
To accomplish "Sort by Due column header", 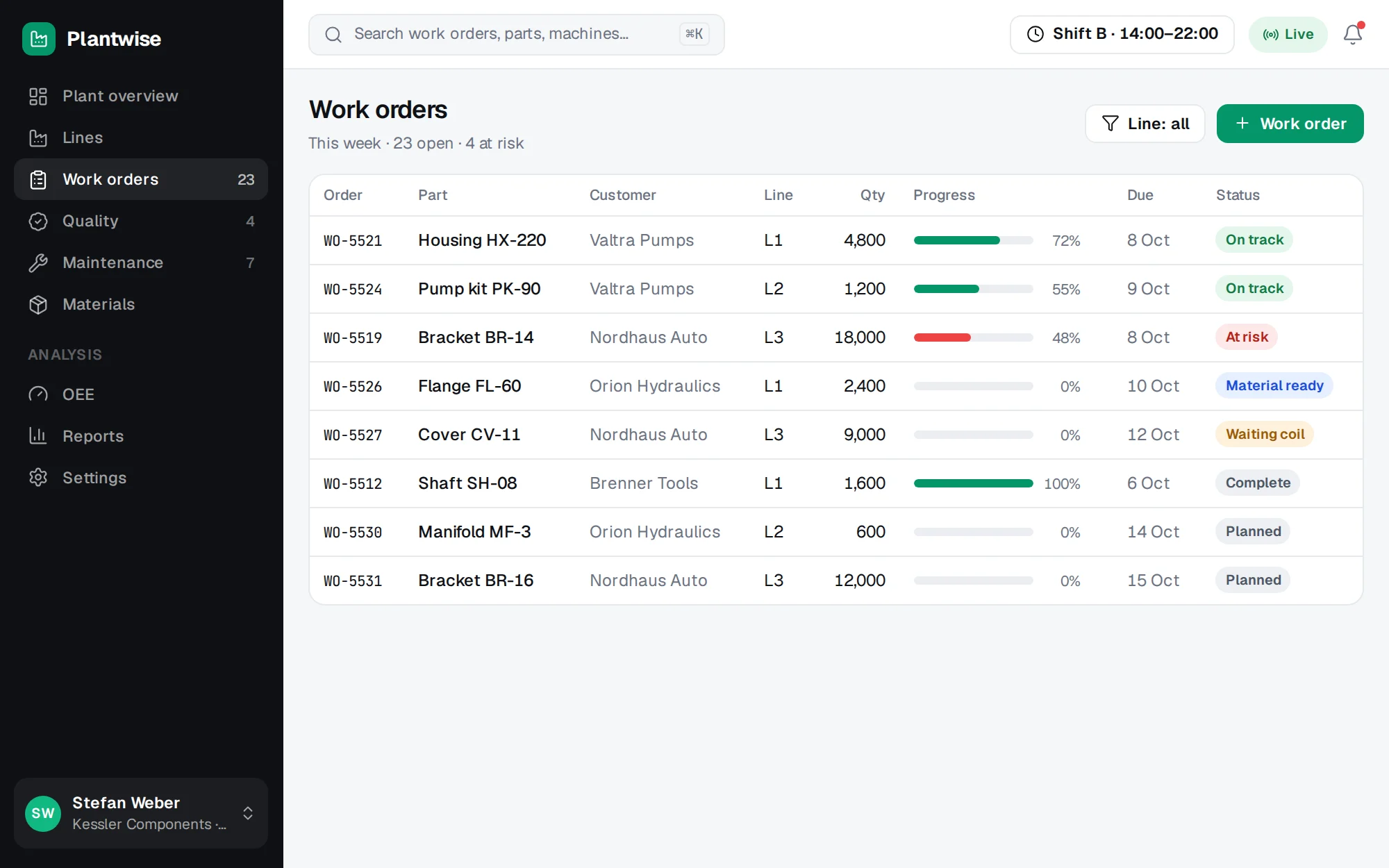I will pyautogui.click(x=1140, y=195).
